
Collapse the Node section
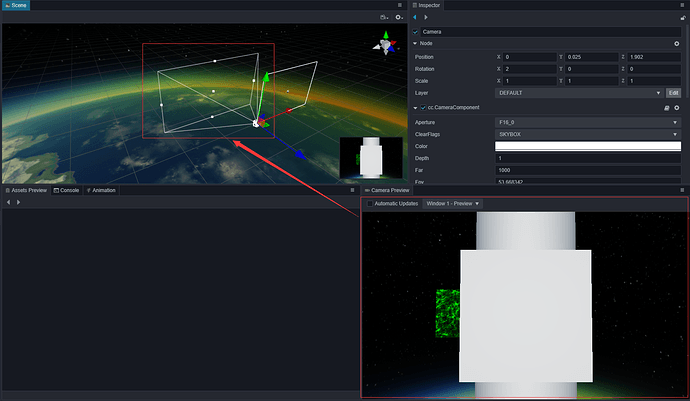(415, 44)
